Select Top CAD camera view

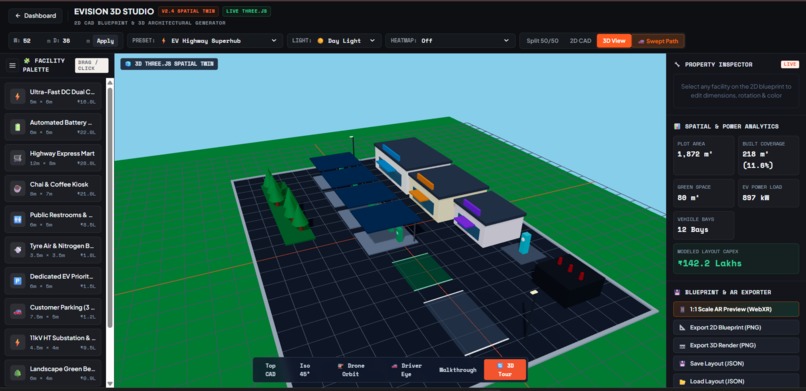(x=270, y=370)
